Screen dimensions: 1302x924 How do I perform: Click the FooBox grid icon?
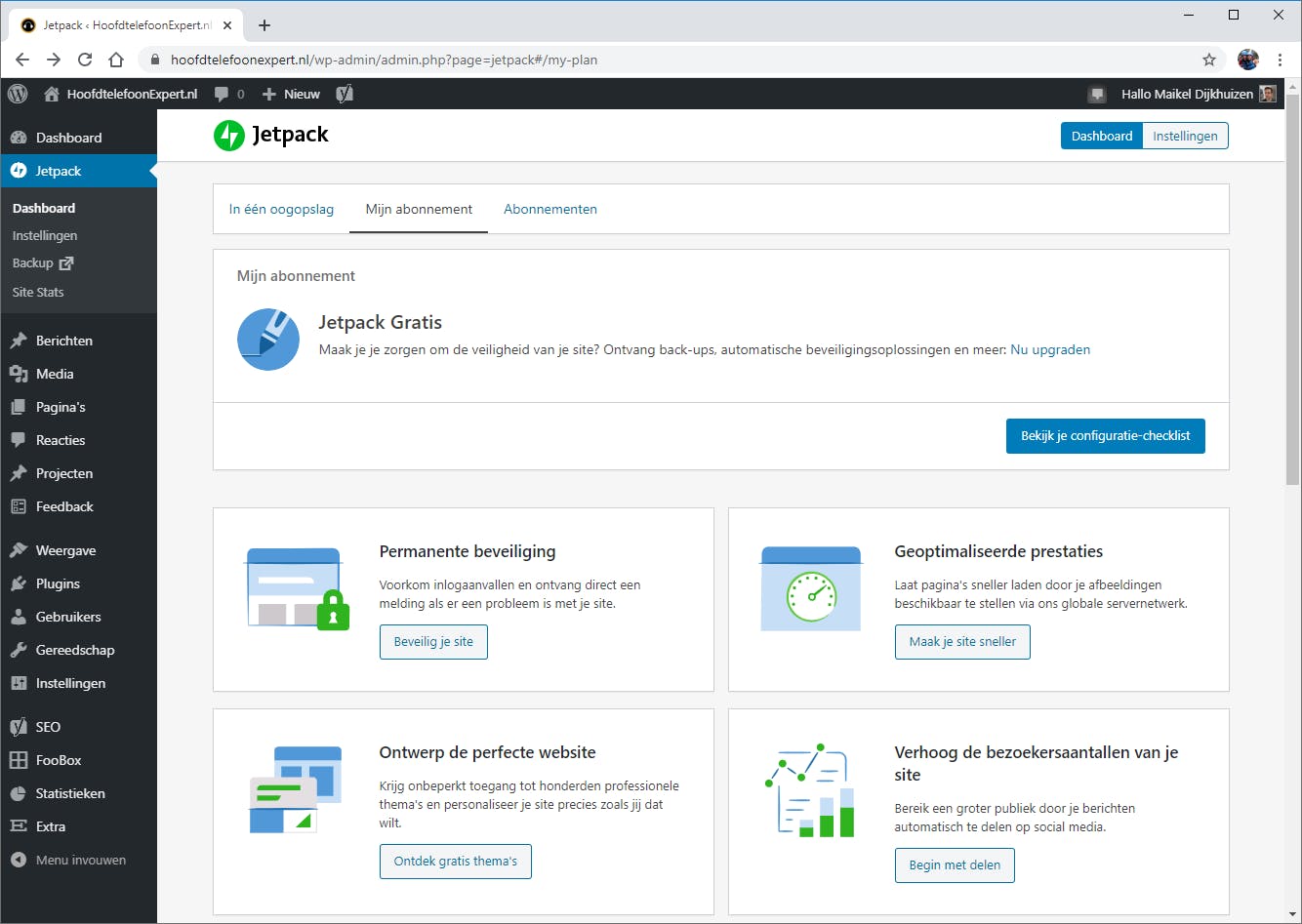tap(19, 760)
